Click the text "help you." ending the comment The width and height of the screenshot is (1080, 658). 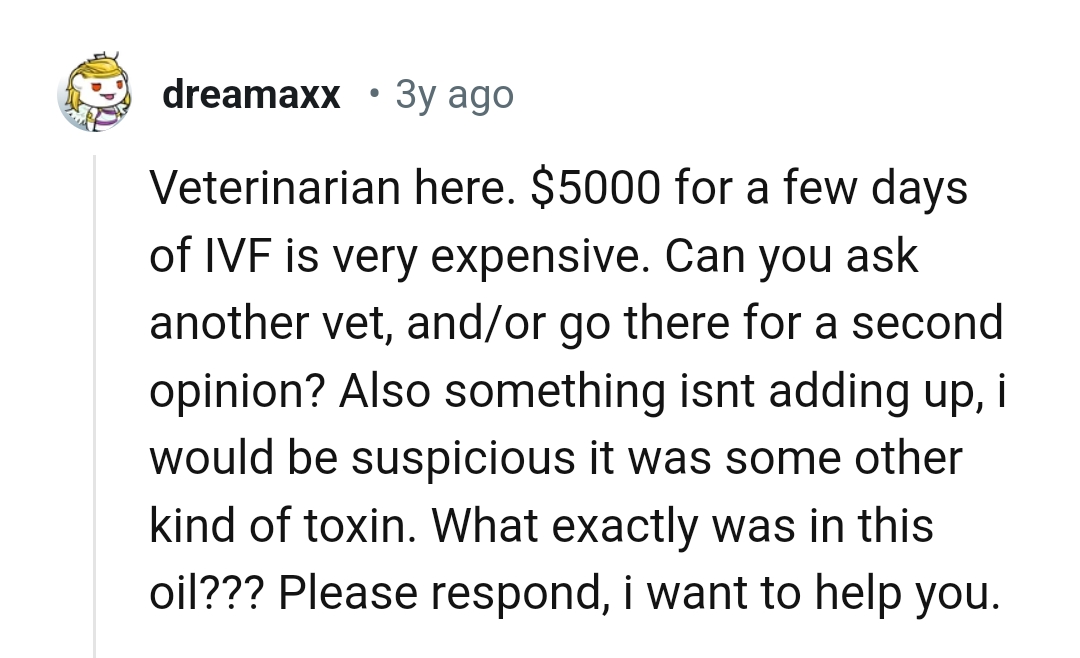(909, 594)
